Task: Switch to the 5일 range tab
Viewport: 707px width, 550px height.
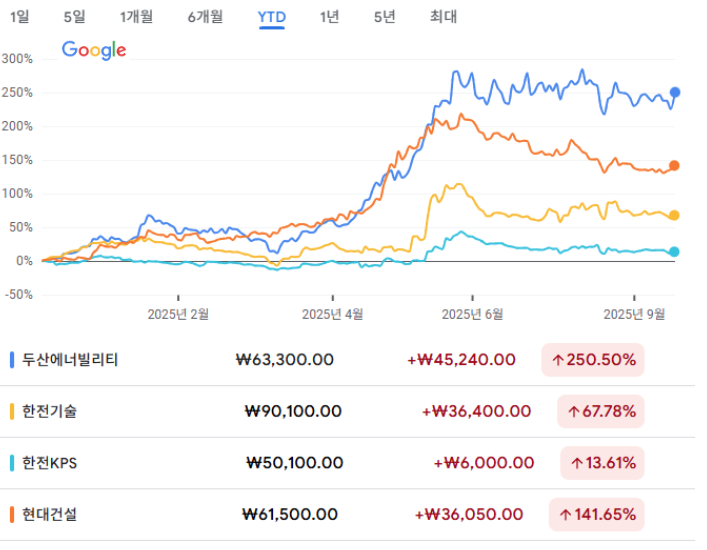Action: 74,17
